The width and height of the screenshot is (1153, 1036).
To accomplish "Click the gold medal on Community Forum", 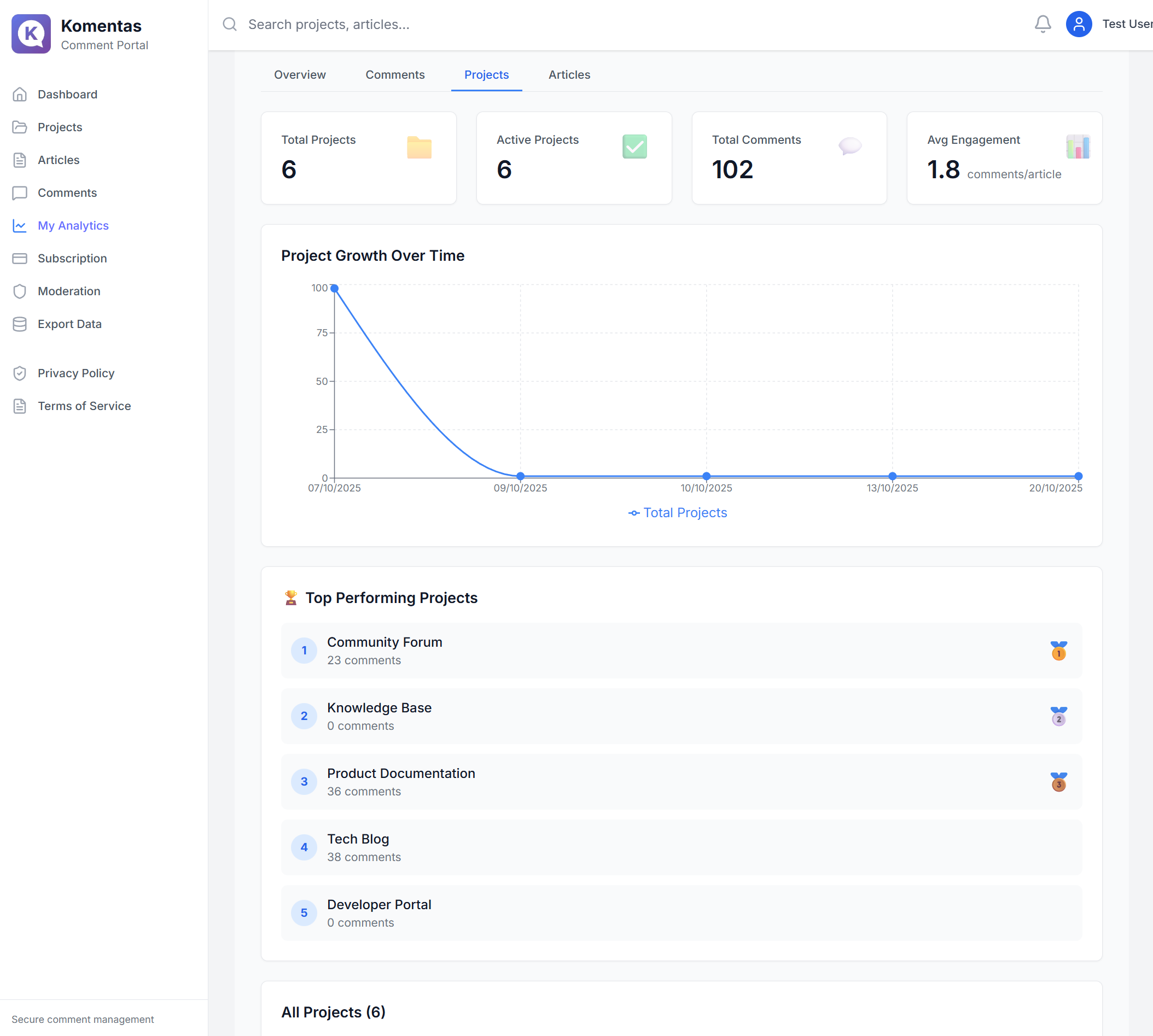I will click(x=1058, y=650).
